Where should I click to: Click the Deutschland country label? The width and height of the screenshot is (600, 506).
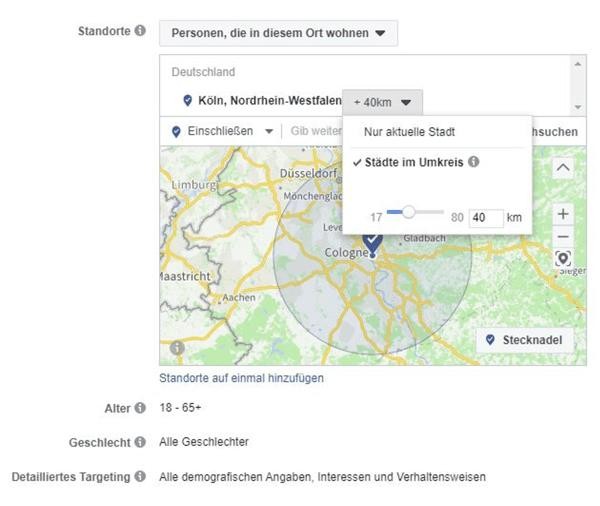(203, 72)
